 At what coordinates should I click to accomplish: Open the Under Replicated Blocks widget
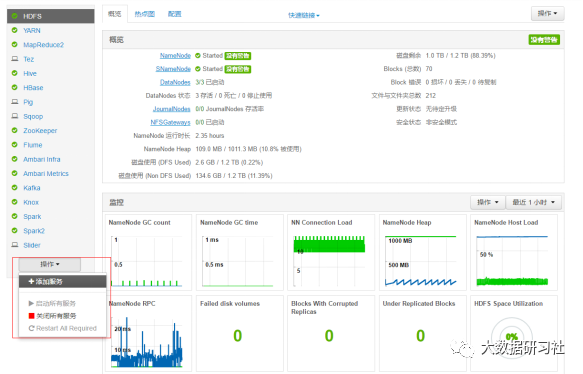pos(422,333)
